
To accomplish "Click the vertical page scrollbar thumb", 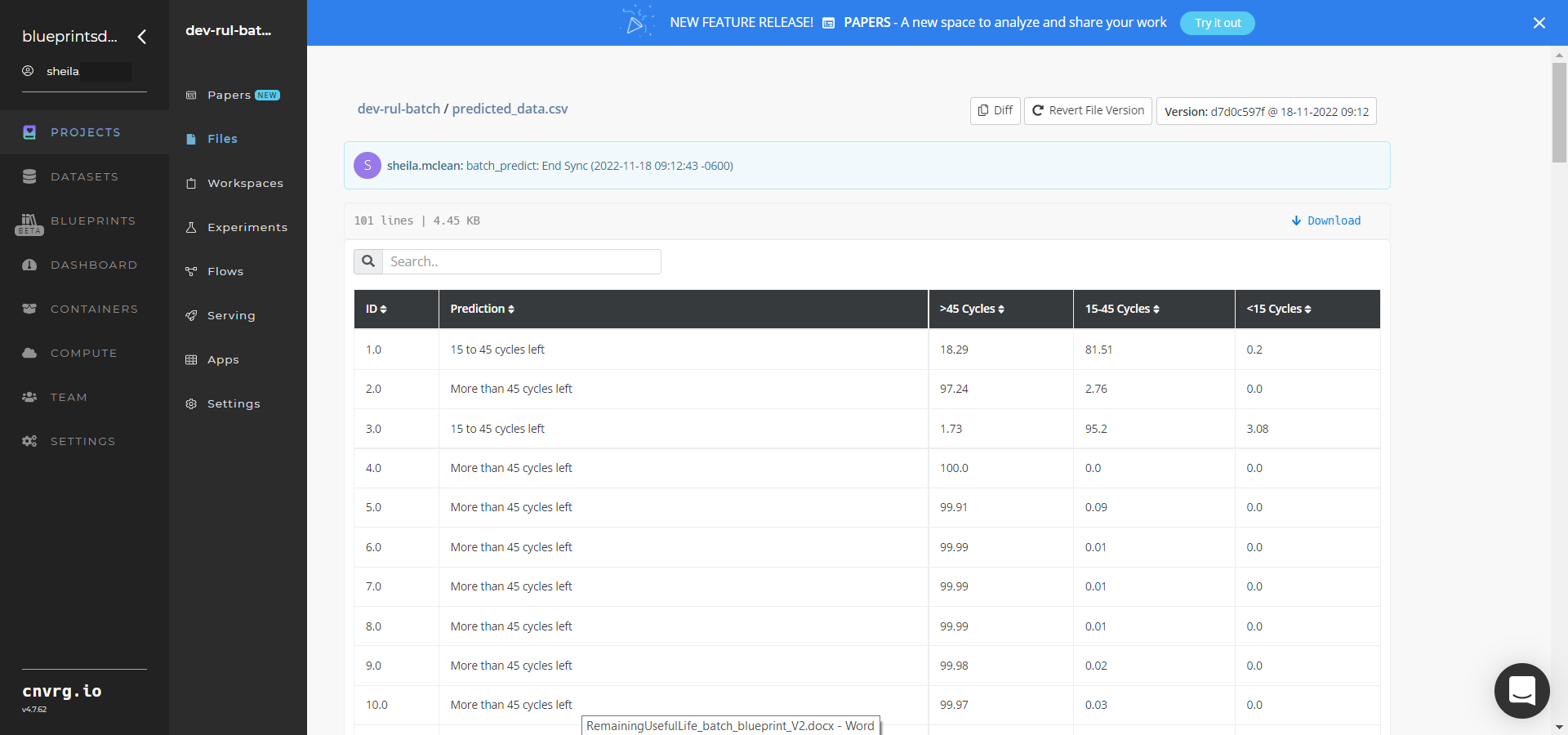I will click(x=1559, y=112).
